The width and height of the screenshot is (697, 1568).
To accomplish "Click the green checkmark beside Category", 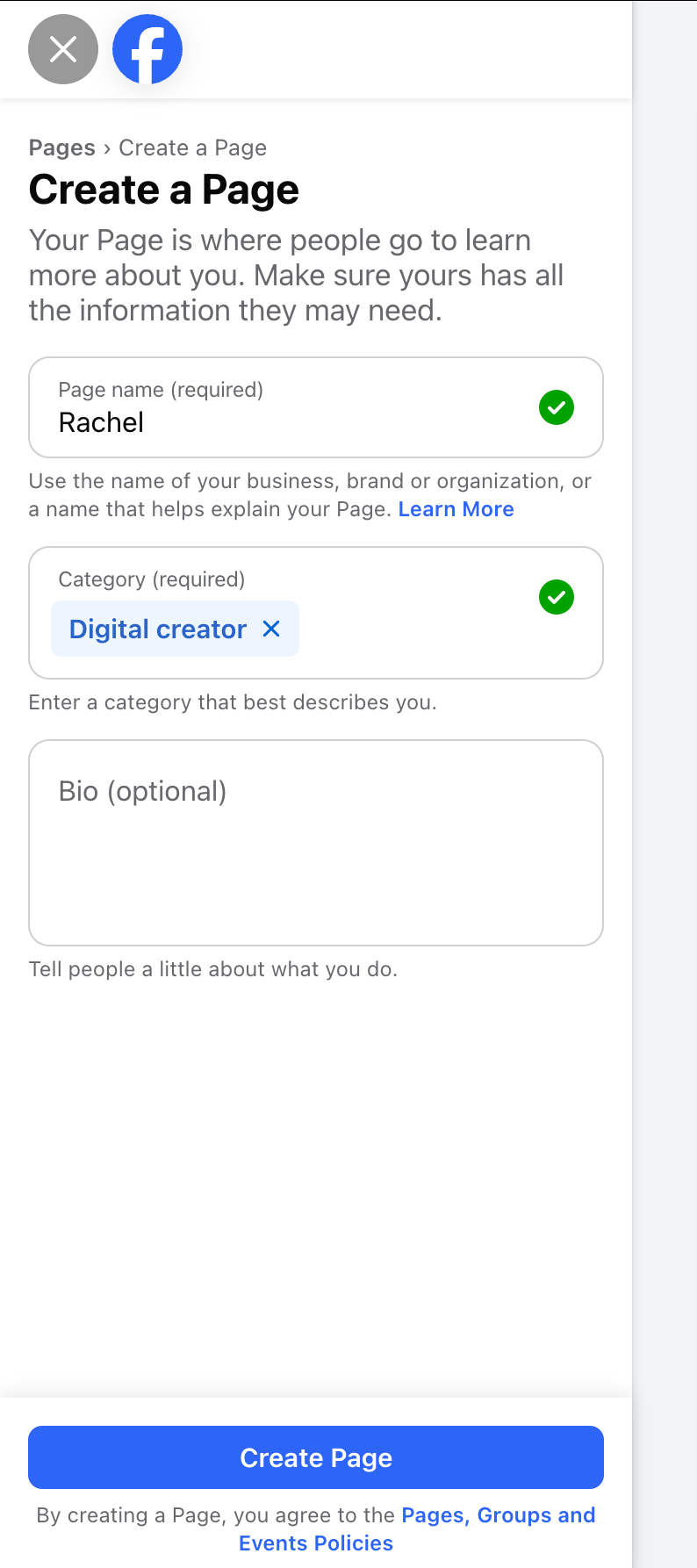I will click(556, 597).
